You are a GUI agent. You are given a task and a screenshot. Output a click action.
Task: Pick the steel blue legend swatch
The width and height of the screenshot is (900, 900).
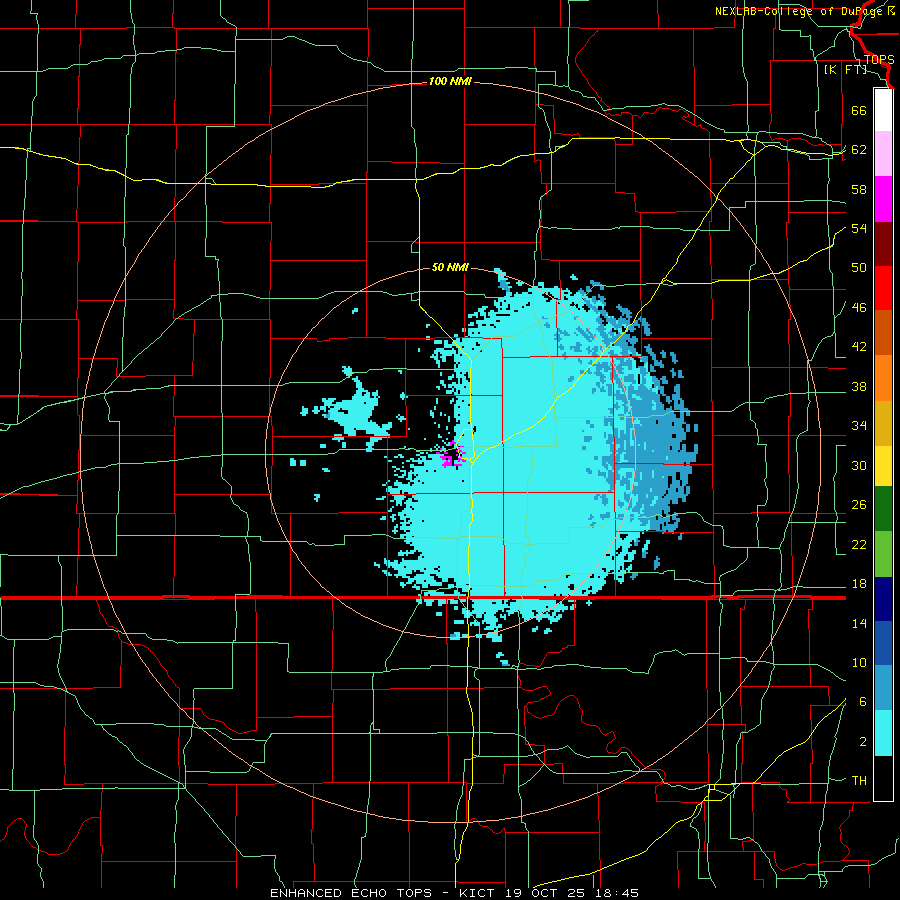[x=883, y=688]
